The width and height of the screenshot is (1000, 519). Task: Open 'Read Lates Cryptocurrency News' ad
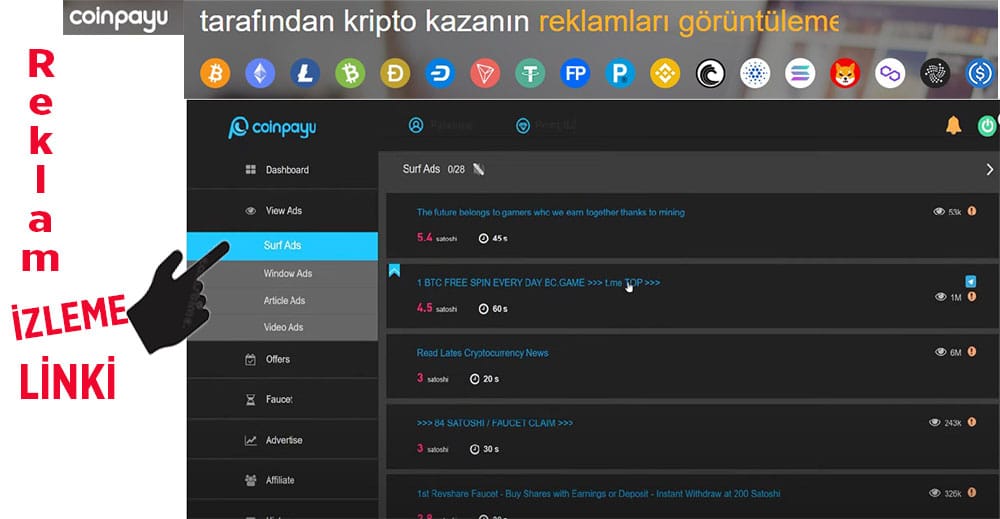482,353
